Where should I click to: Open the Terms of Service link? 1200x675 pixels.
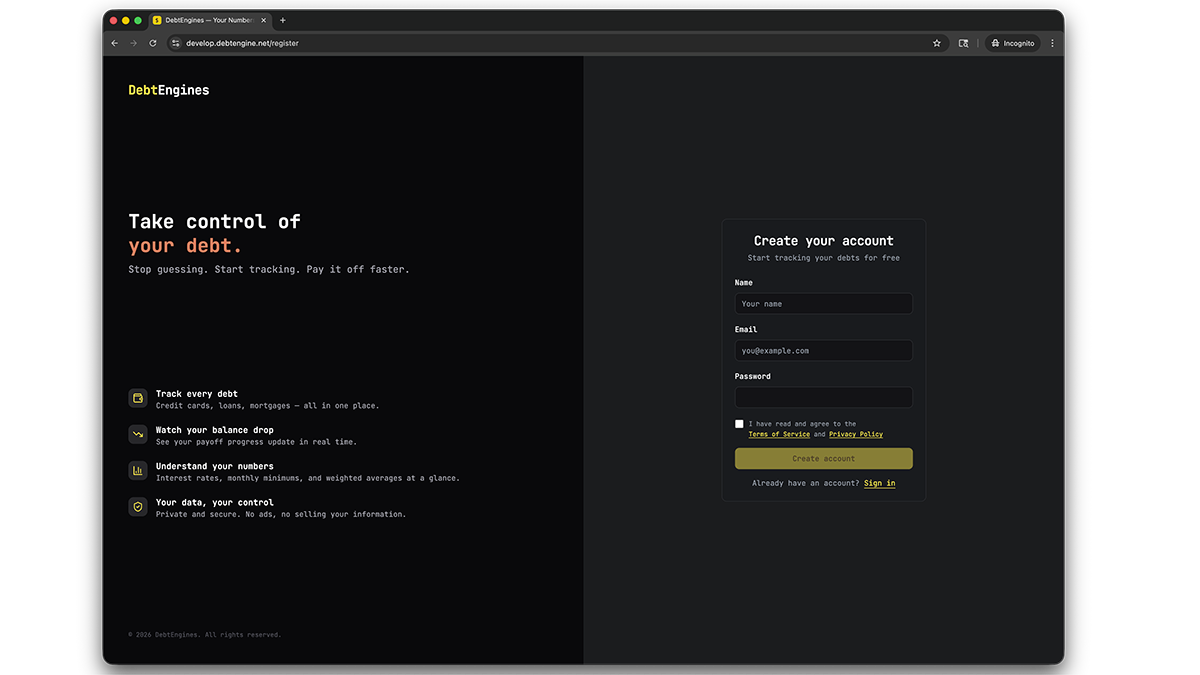(x=779, y=434)
